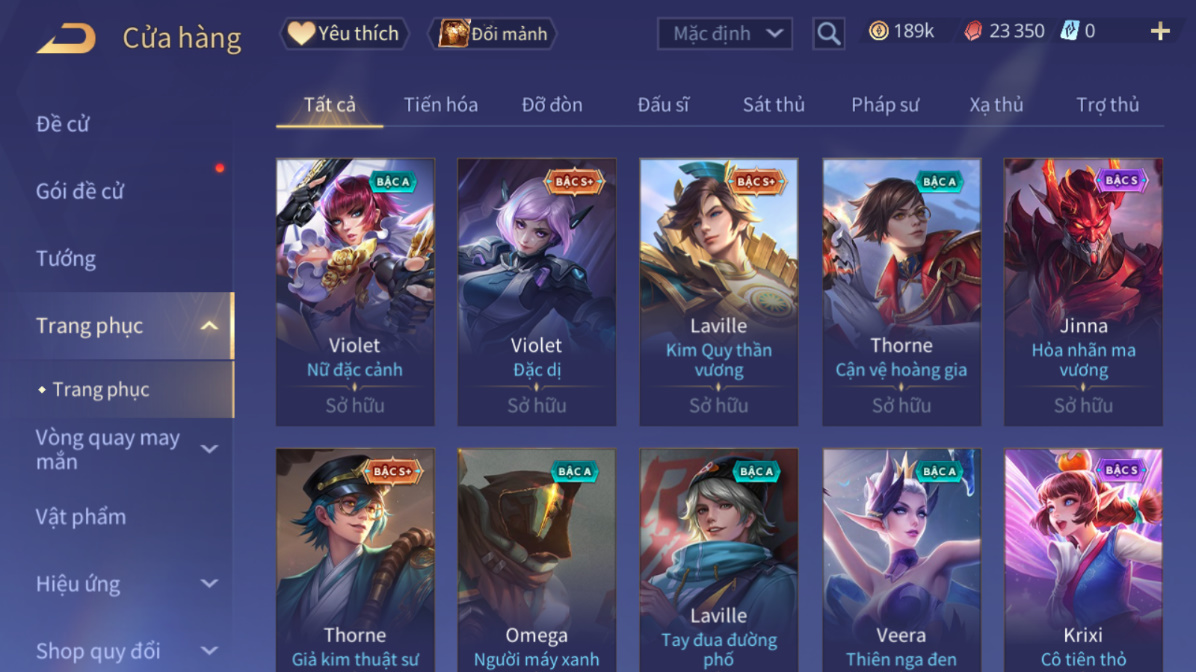The image size is (1196, 672).
Task: Tap the red ruby currency icon
Action: (973, 31)
